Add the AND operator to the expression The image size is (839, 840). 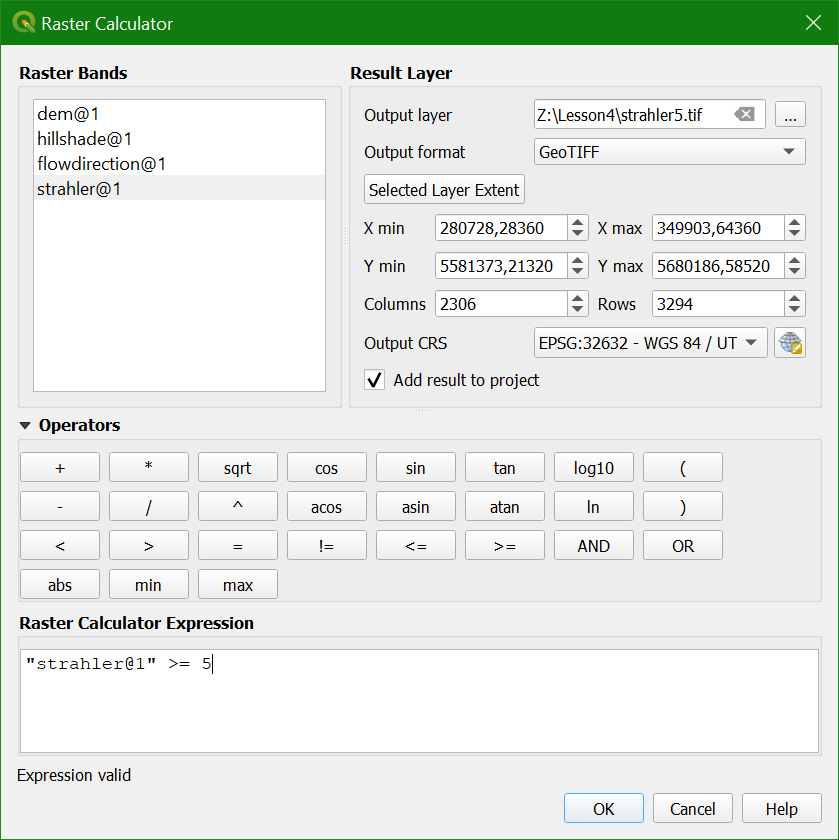[x=593, y=545]
